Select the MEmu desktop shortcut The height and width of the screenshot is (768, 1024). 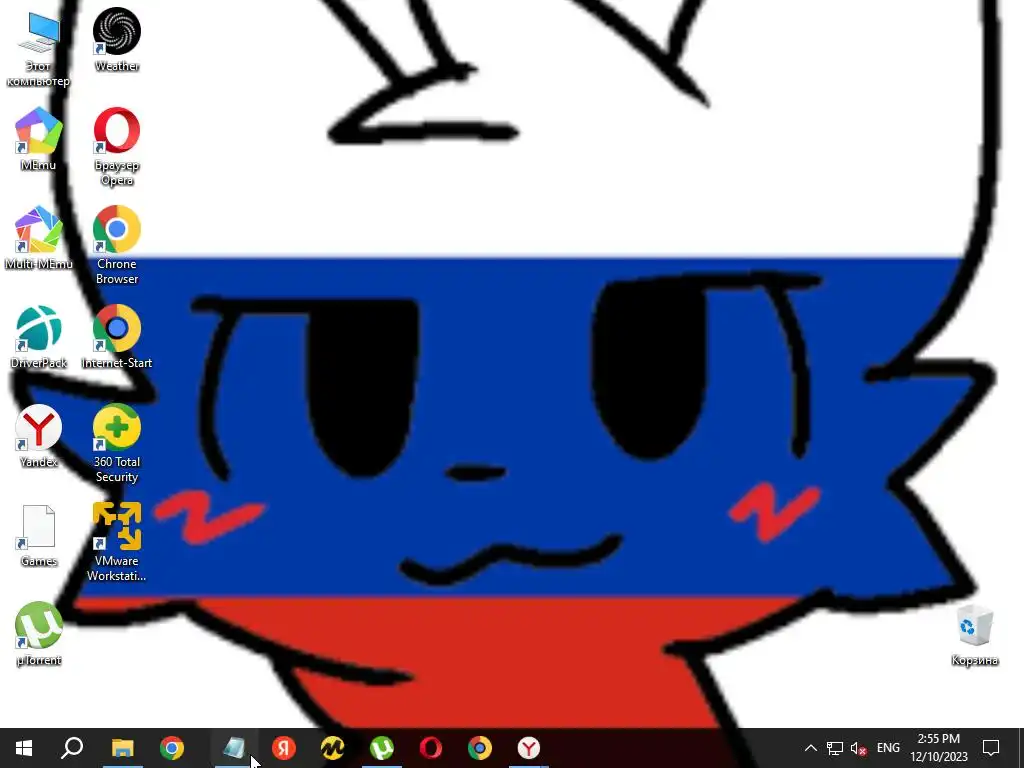(38, 139)
